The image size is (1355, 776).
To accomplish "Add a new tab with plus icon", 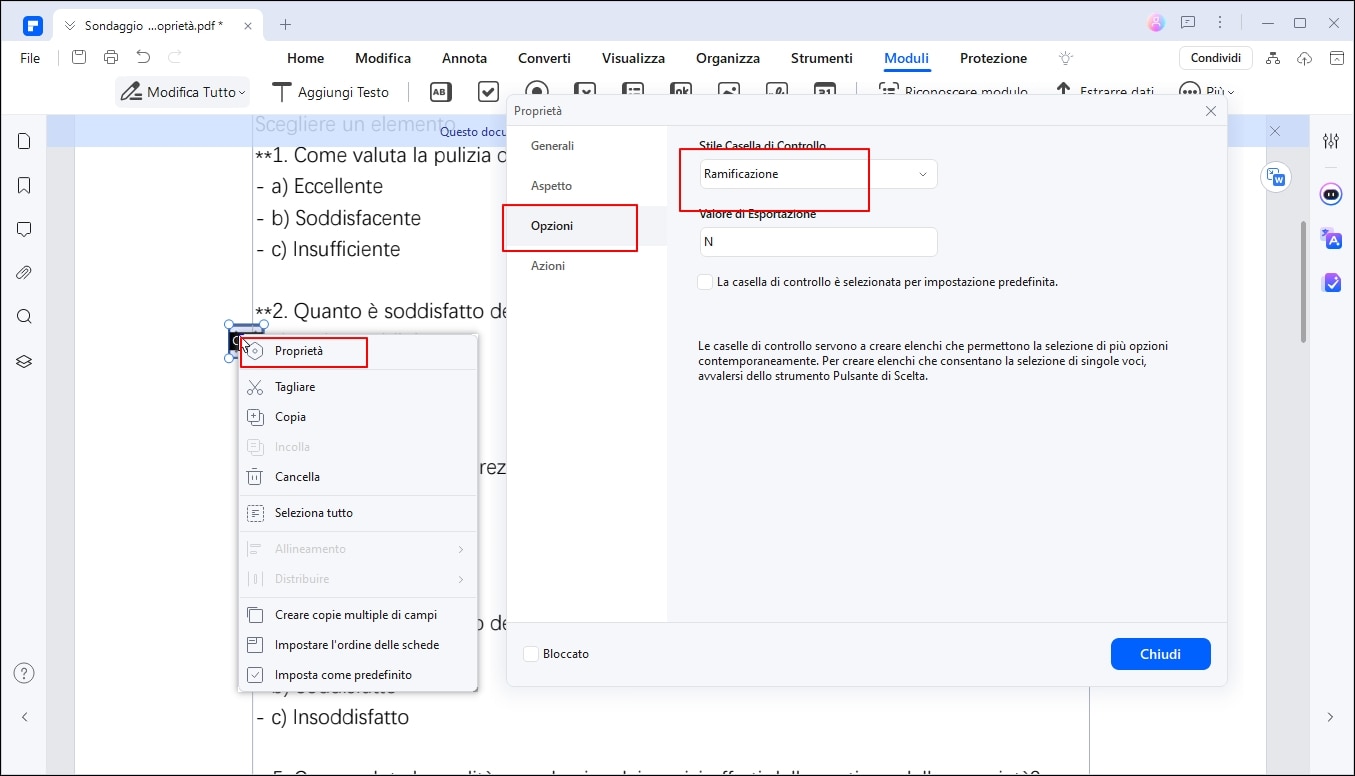I will coord(285,24).
